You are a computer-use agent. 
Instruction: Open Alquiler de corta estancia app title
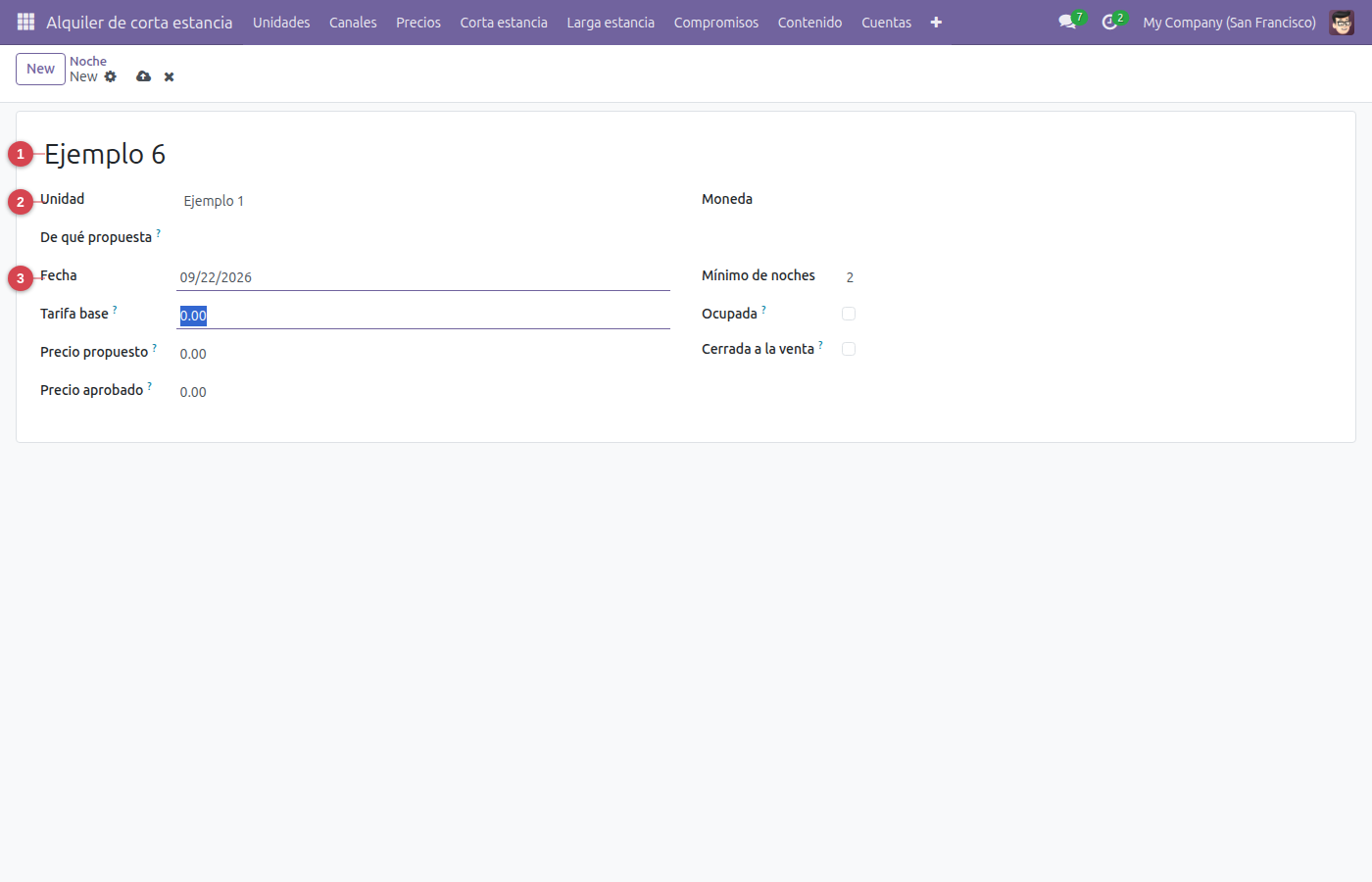click(139, 22)
